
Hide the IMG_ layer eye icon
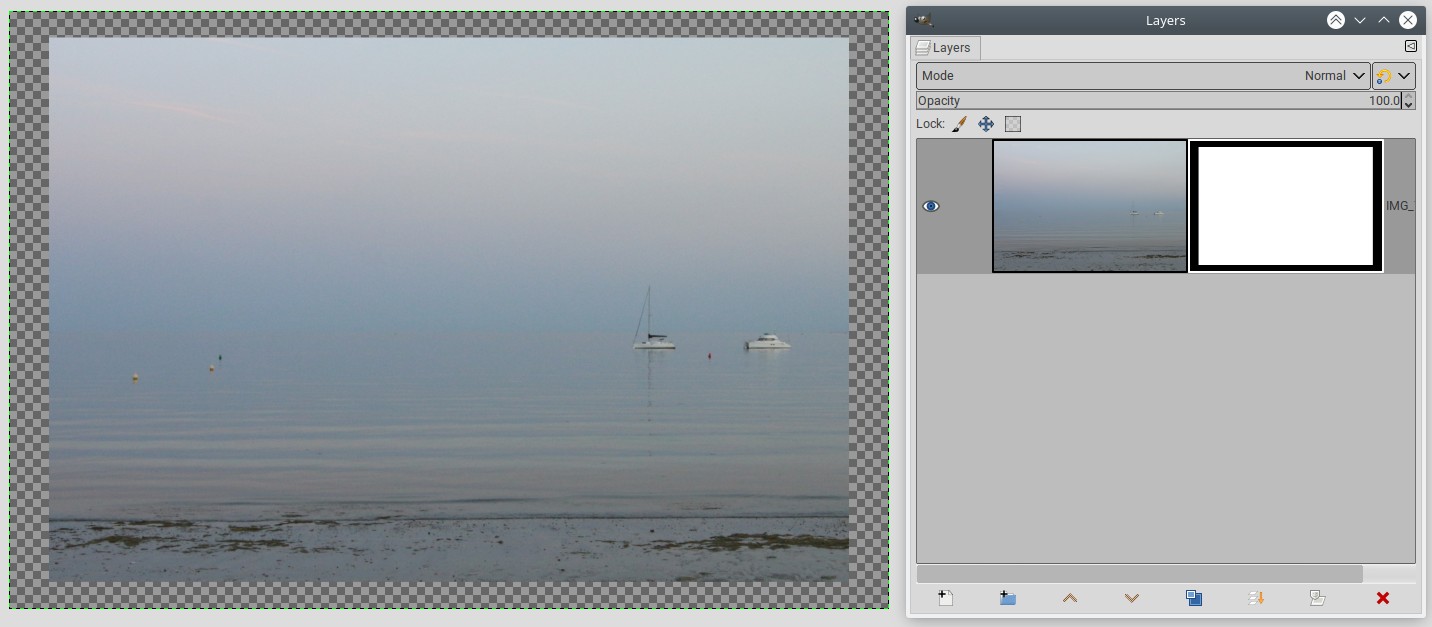(x=931, y=206)
